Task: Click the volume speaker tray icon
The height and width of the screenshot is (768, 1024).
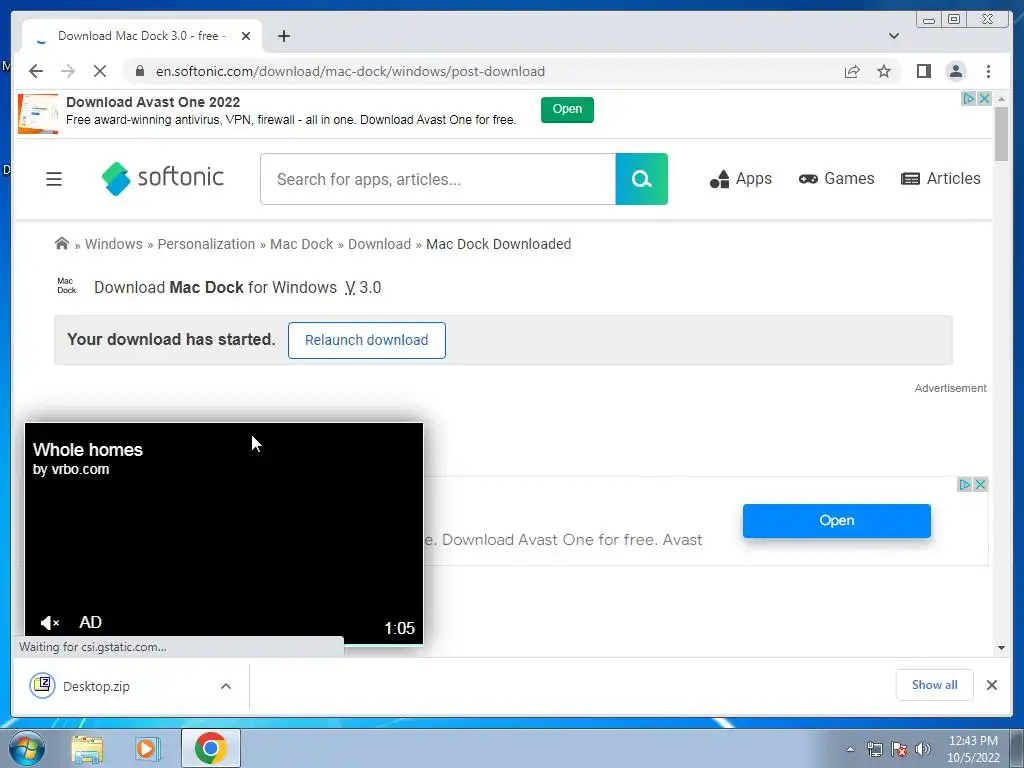Action: pyautogui.click(x=923, y=749)
